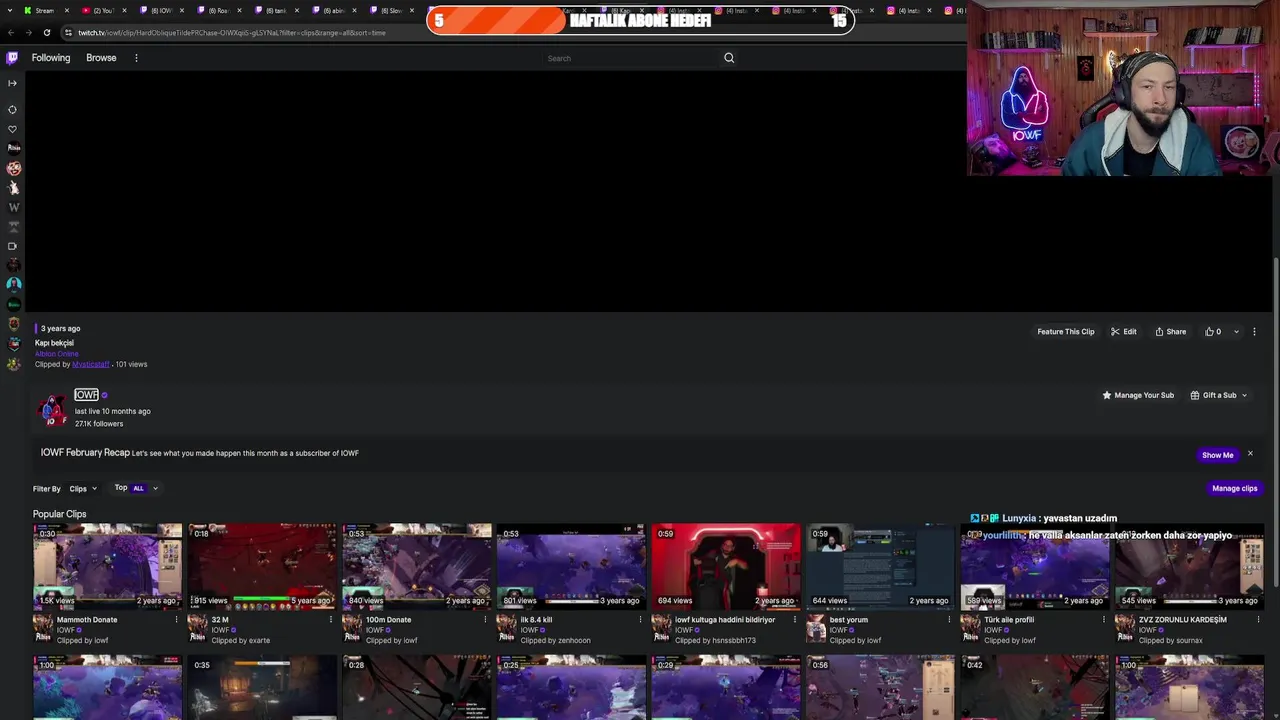Open options menu for Türk aile profili clip

[1103, 620]
